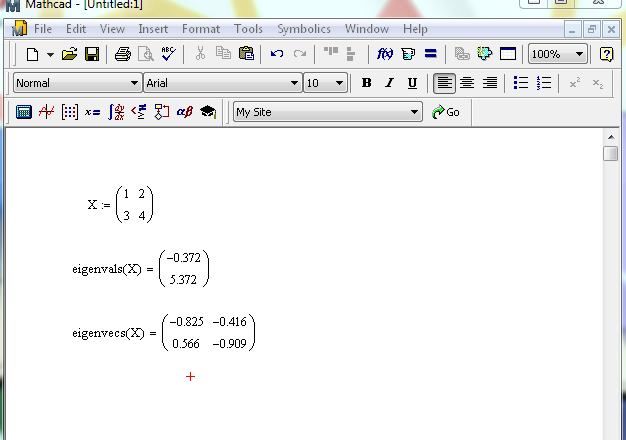Screen dimensions: 626x440
Task: Open the Symbolics menu
Action: pyautogui.click(x=304, y=29)
